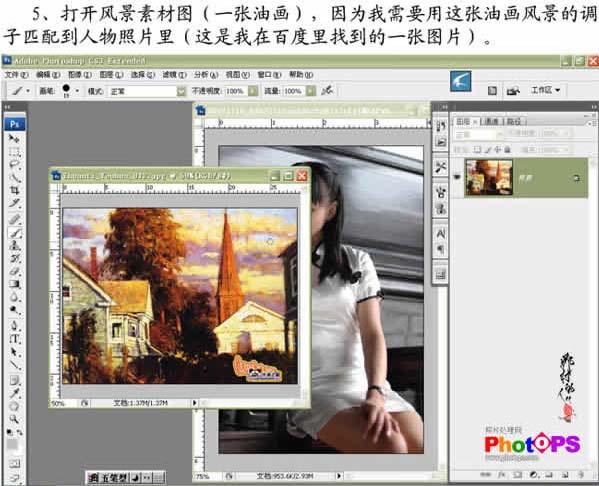The image size is (599, 486).
Task: Open the File menu
Action: point(16,75)
